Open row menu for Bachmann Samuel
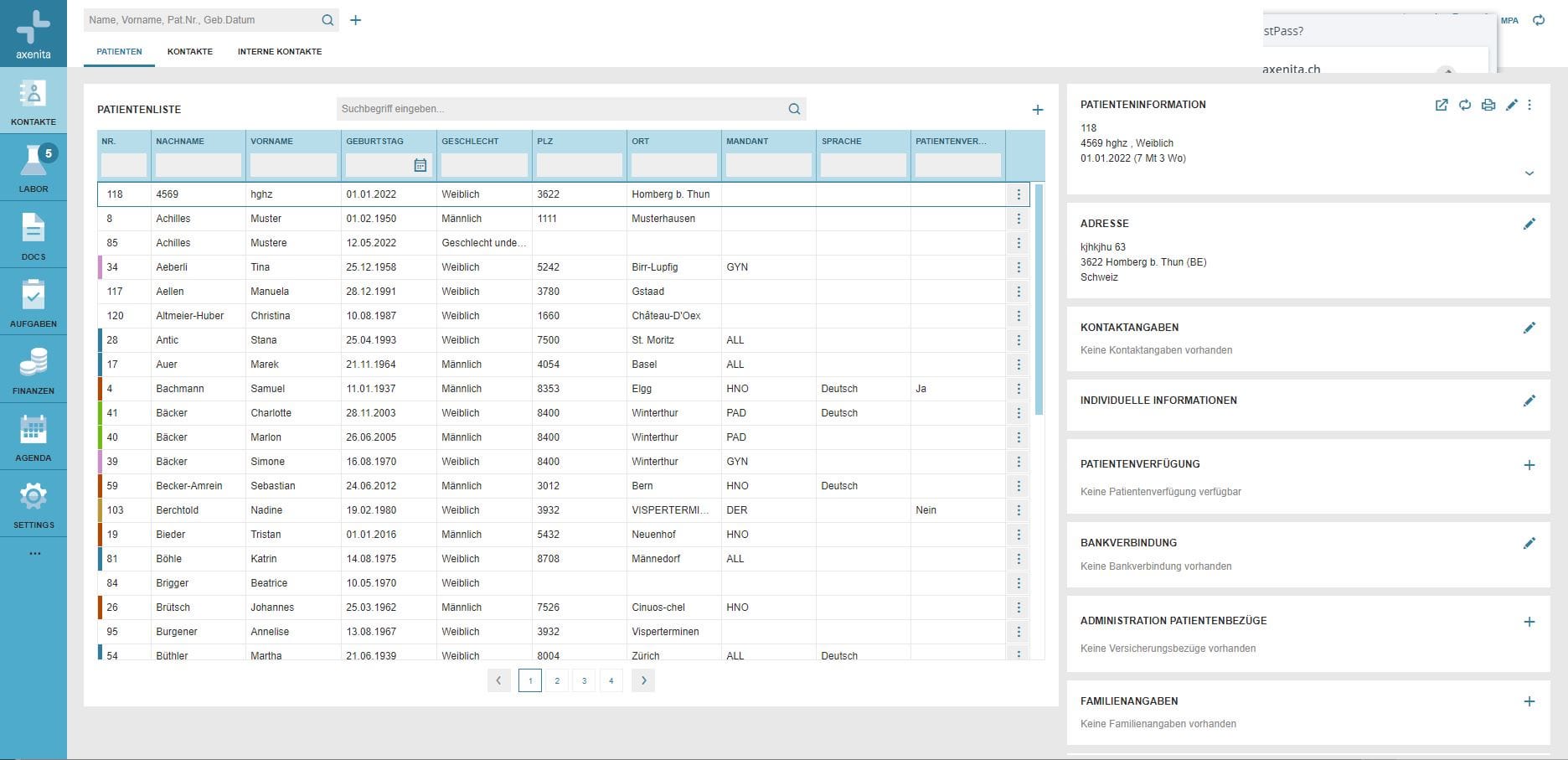Image resolution: width=1568 pixels, height=760 pixels. 1019,389
